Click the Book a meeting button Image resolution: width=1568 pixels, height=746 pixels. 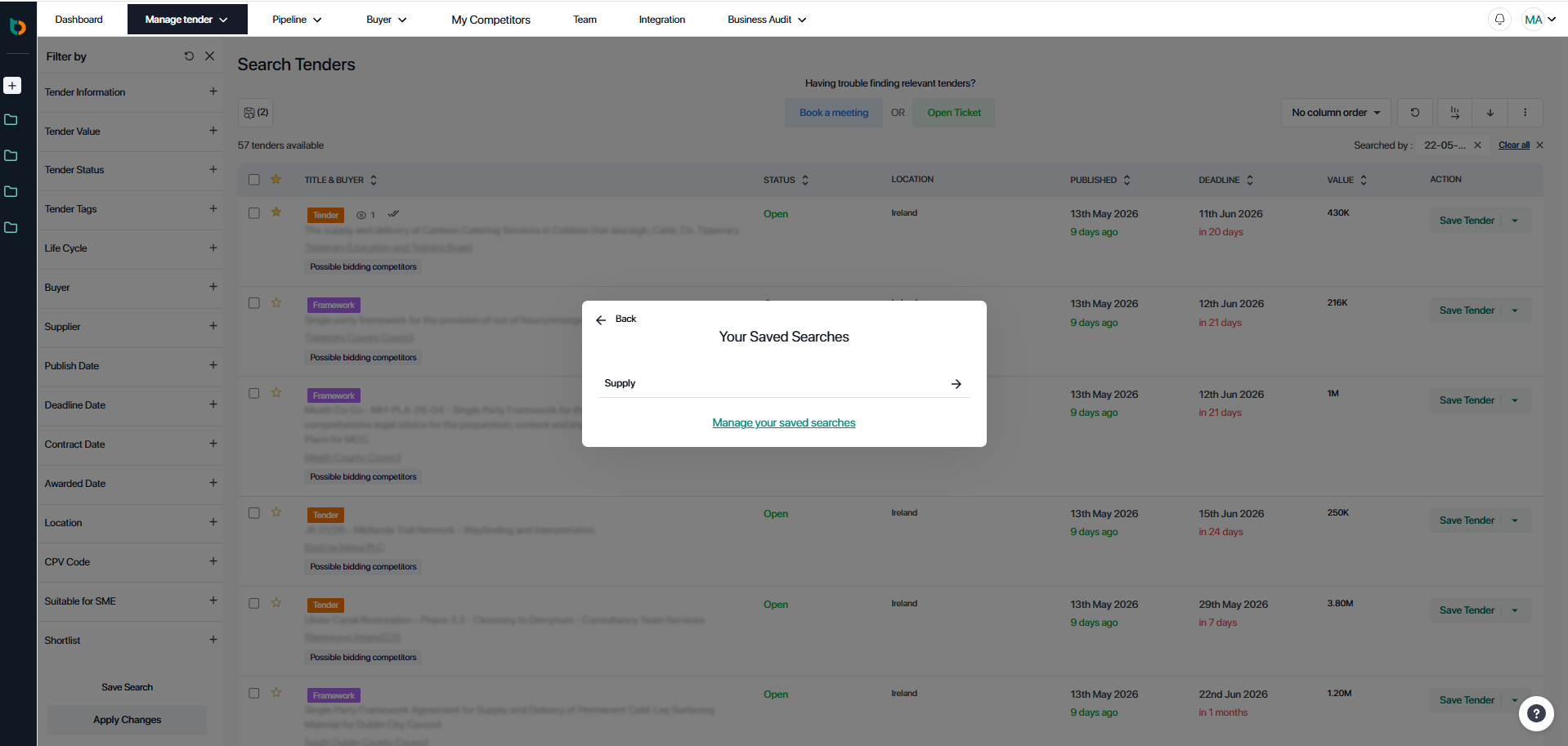point(834,113)
